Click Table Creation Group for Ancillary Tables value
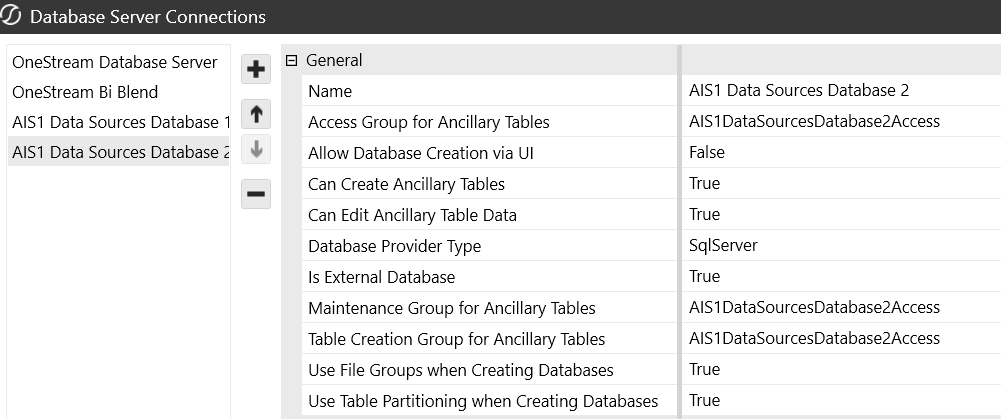The image size is (1001, 419). click(x=841, y=339)
